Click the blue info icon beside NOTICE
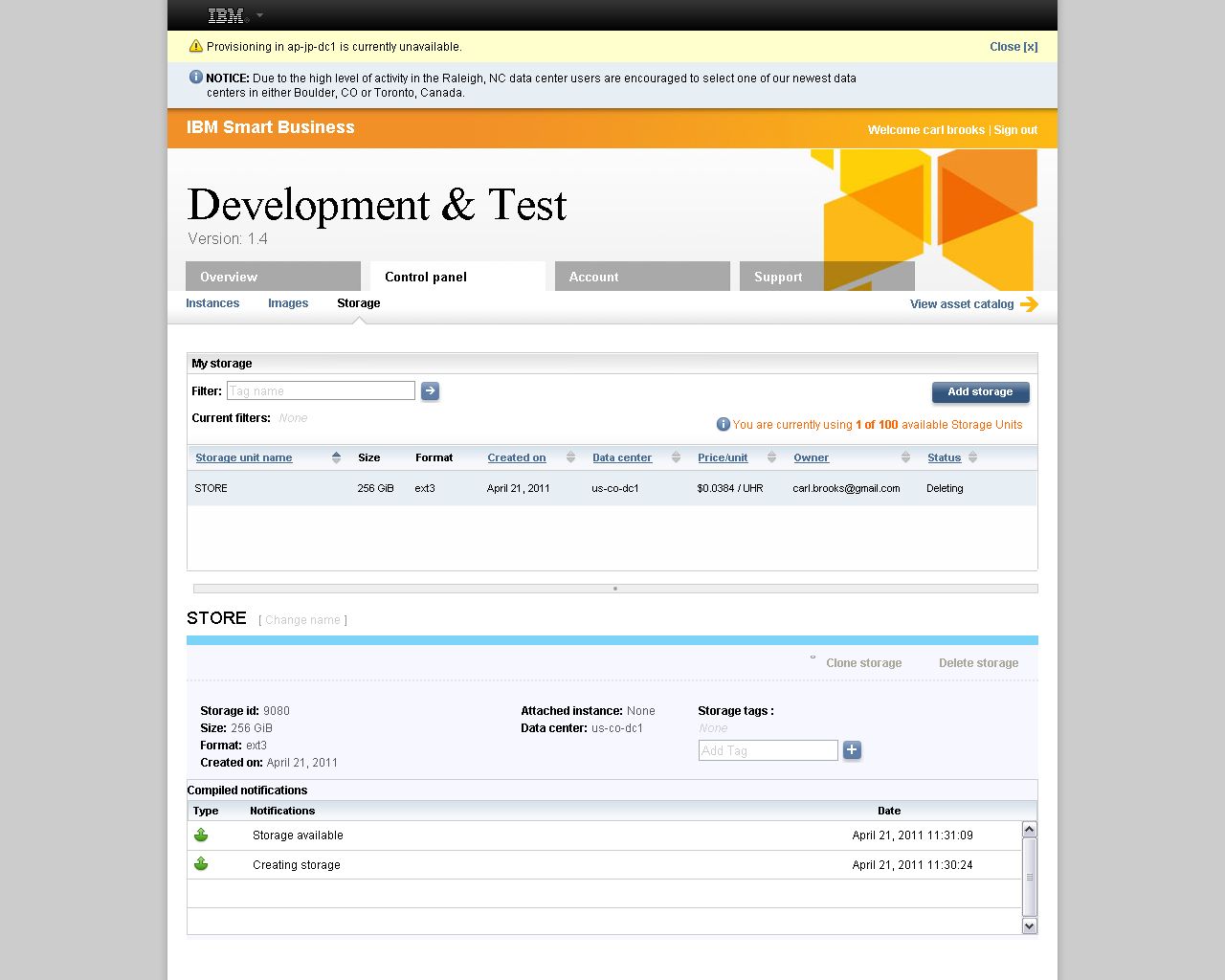The width and height of the screenshot is (1225, 980). 196,78
